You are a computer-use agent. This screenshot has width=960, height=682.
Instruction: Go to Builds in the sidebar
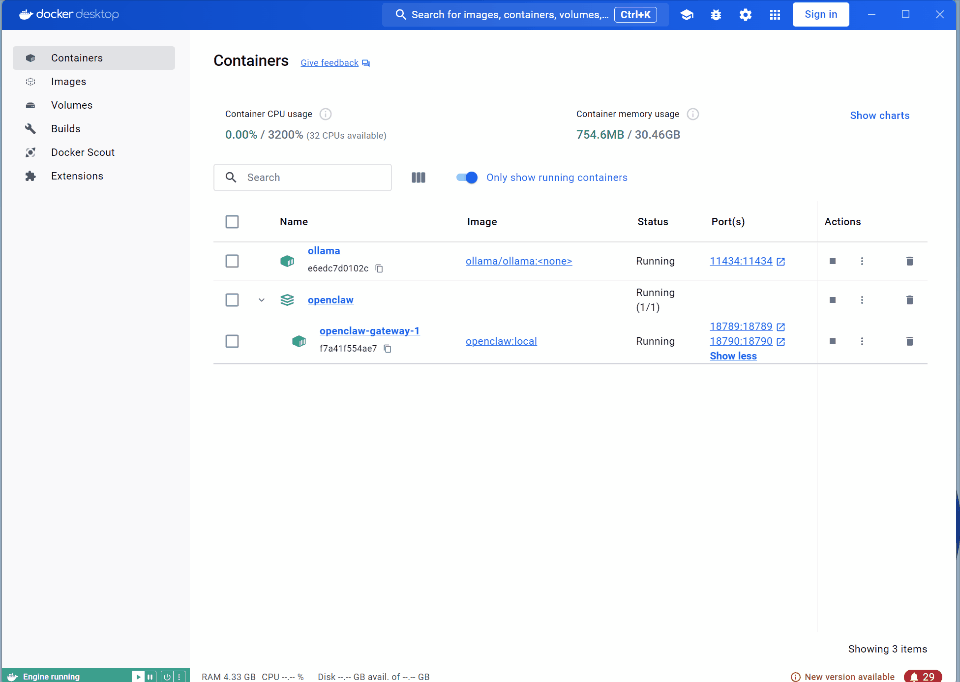[x=94, y=129]
